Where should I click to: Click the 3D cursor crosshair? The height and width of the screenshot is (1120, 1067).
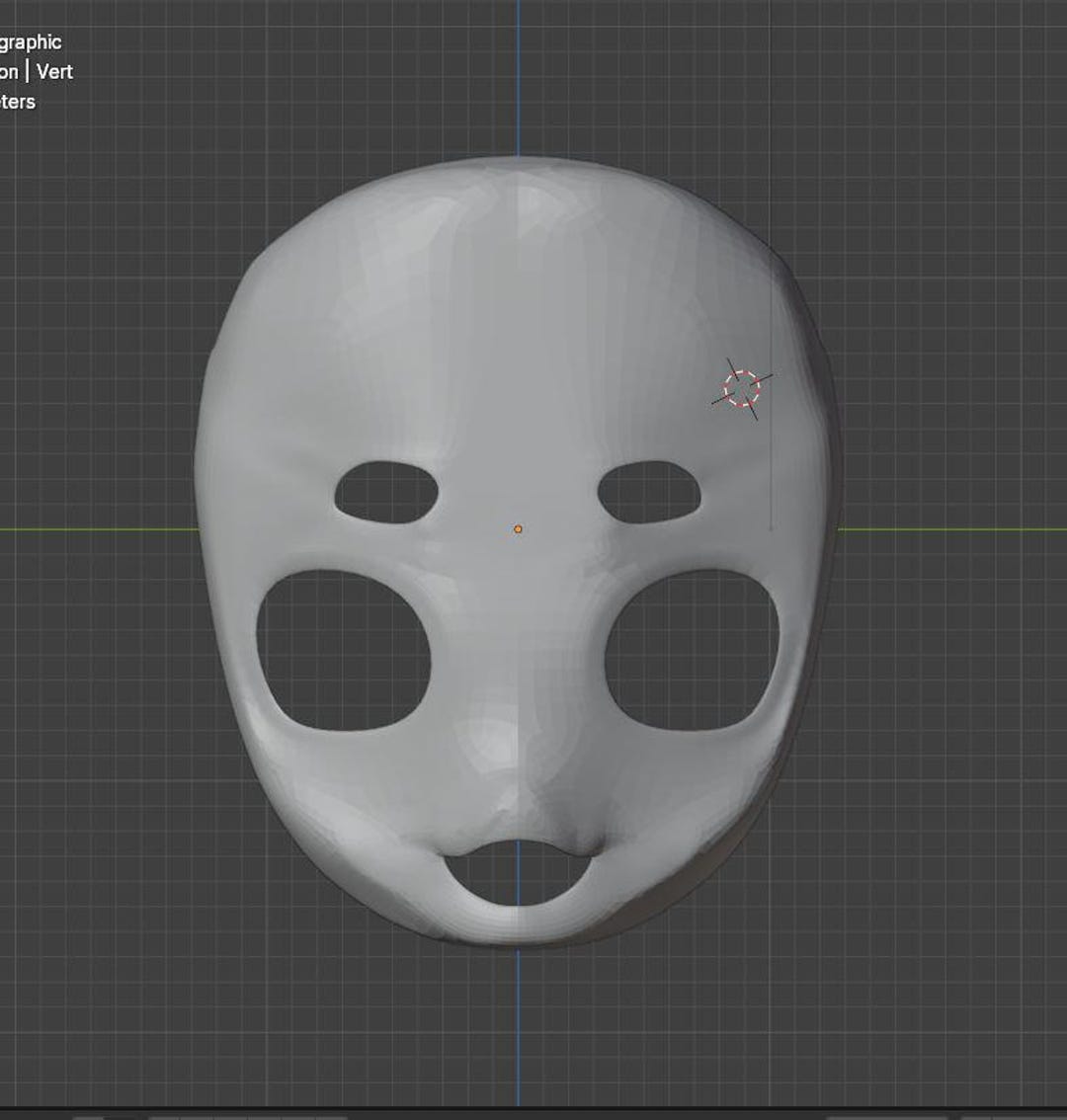click(742, 388)
